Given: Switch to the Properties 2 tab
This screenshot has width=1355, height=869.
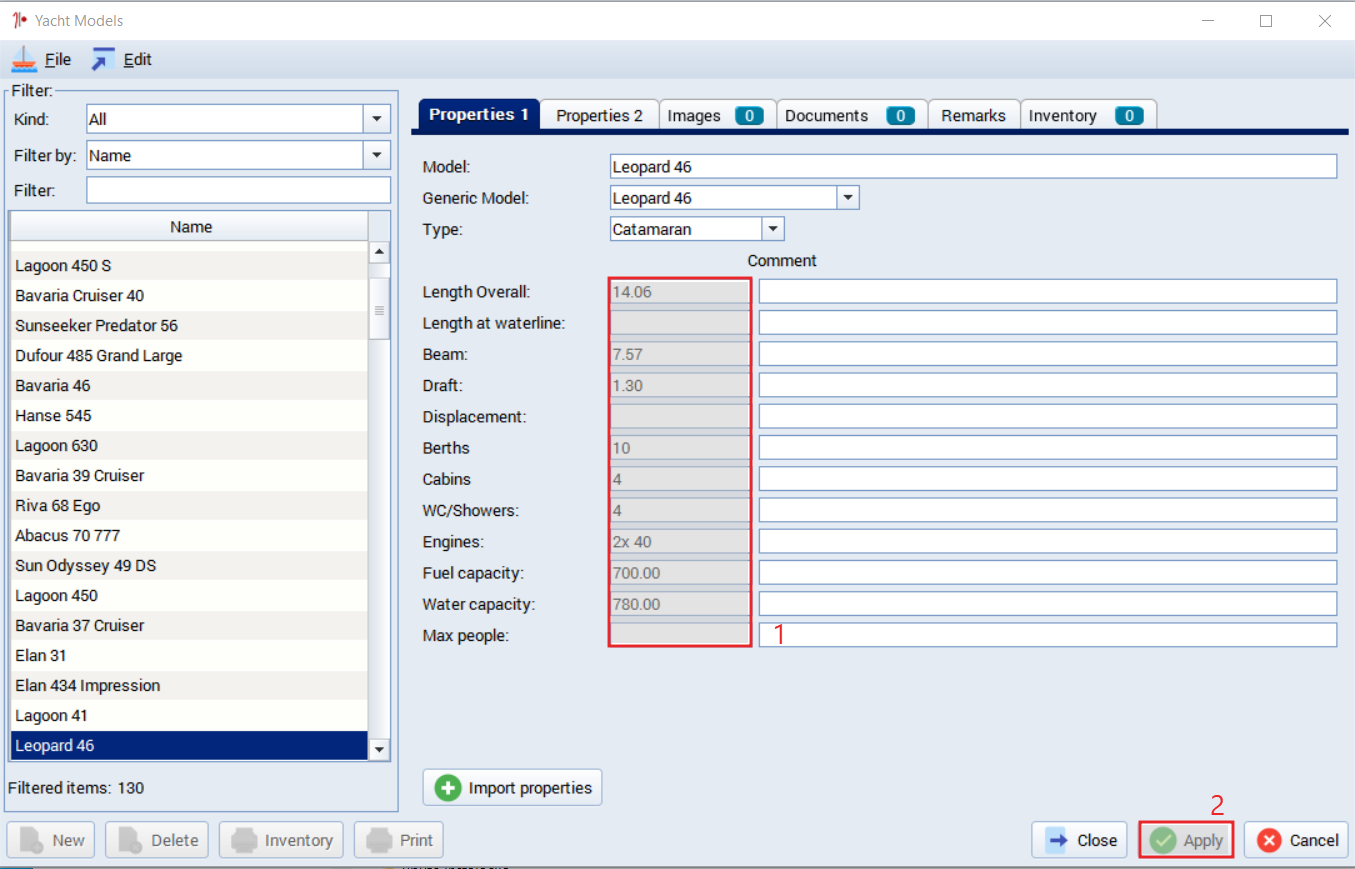Looking at the screenshot, I should (x=599, y=116).
